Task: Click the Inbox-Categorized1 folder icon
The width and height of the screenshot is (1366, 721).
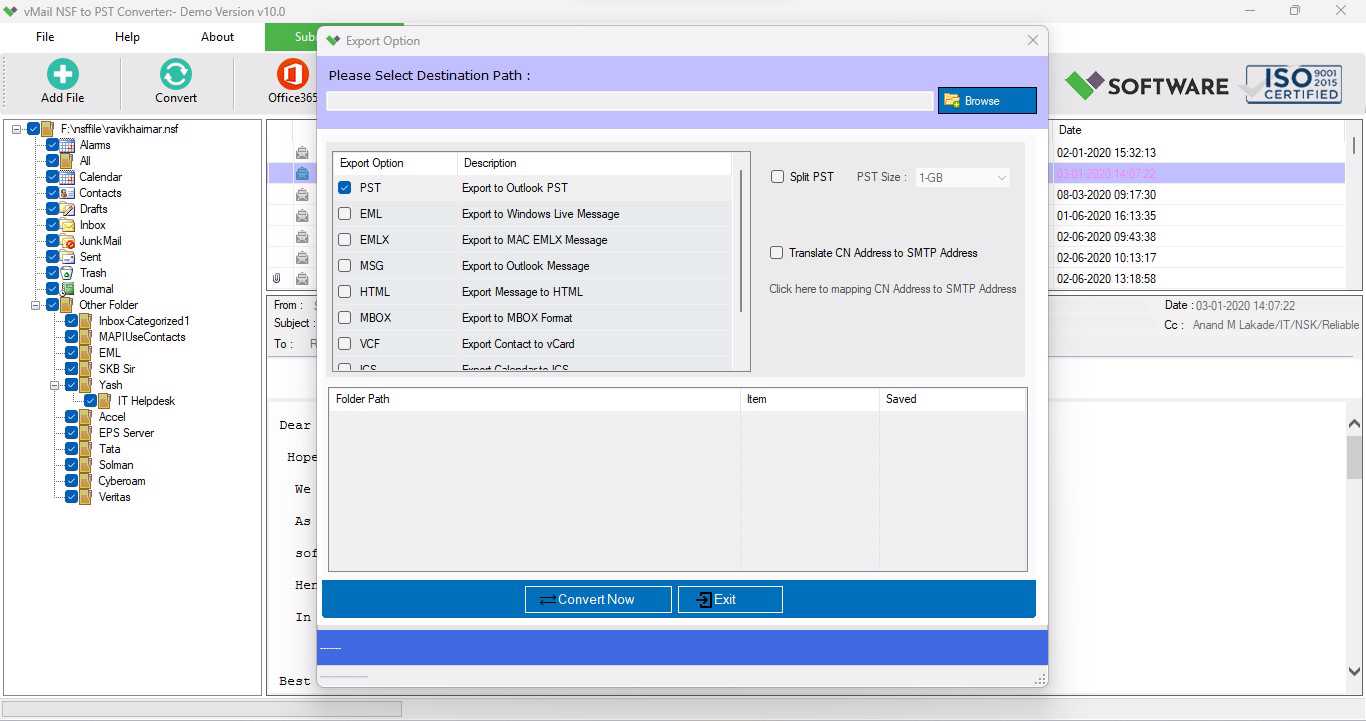Action: coord(86,321)
